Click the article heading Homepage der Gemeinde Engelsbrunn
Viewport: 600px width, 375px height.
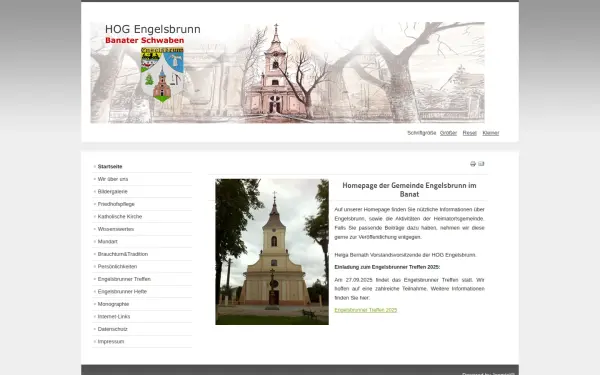(409, 189)
